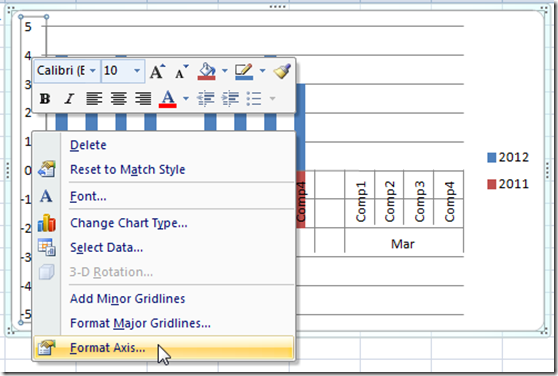
Task: Click the red 2011 legend swatch
Action: click(491, 184)
